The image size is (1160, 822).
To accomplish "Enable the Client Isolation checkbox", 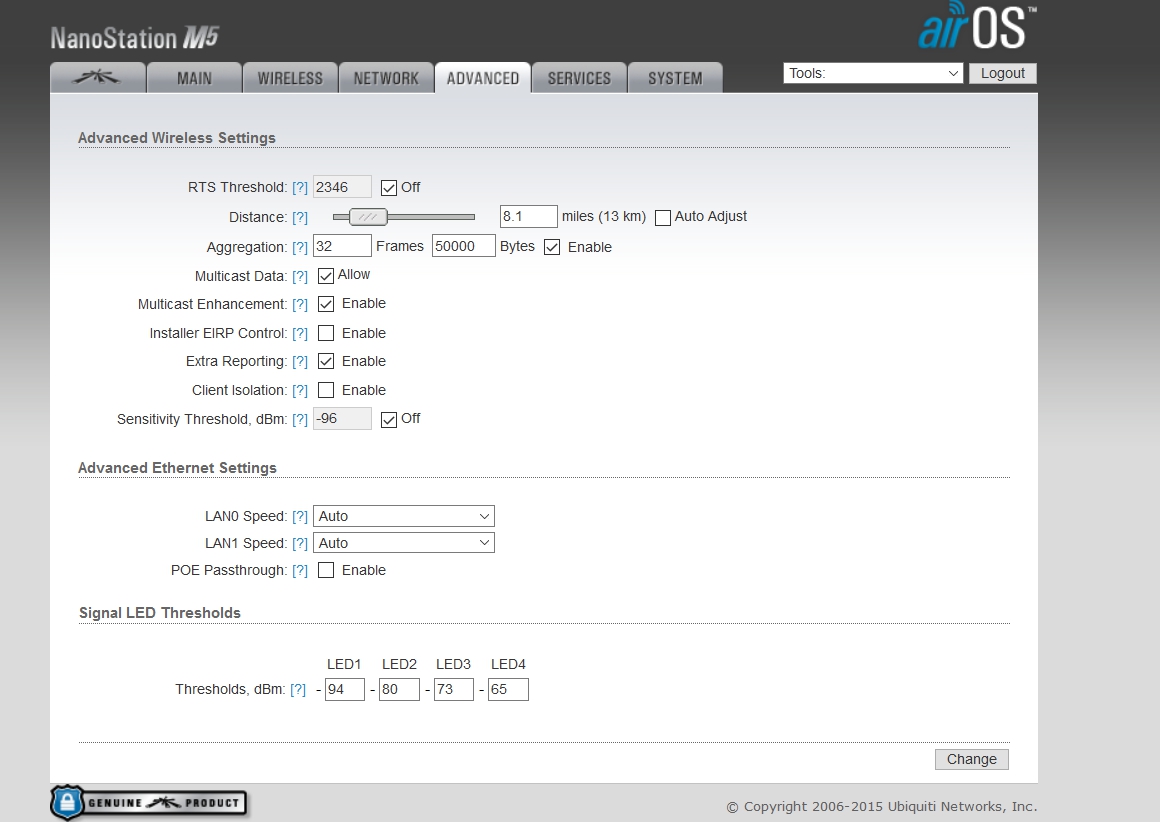I will pyautogui.click(x=326, y=391).
